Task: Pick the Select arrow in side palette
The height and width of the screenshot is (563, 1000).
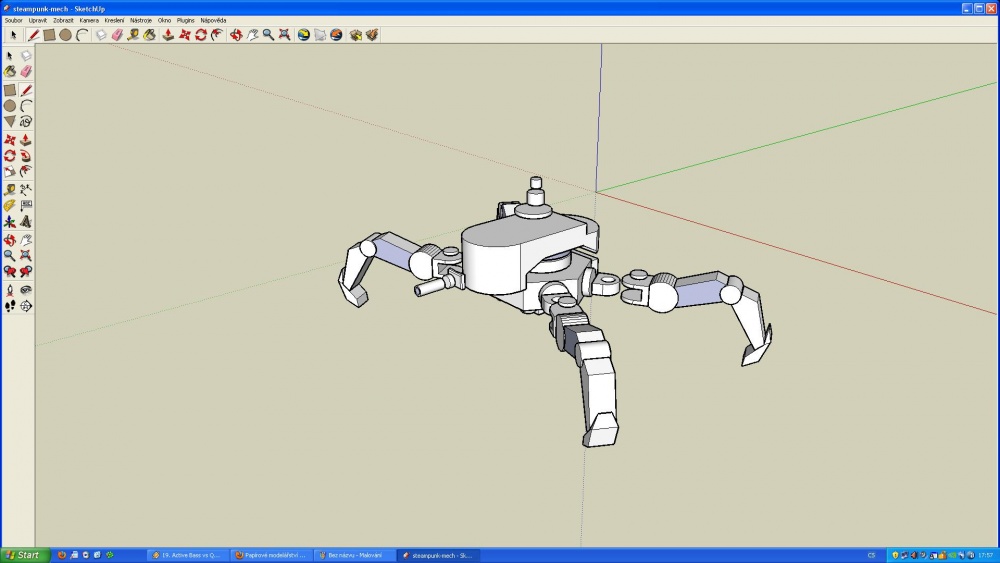Action: [x=10, y=55]
